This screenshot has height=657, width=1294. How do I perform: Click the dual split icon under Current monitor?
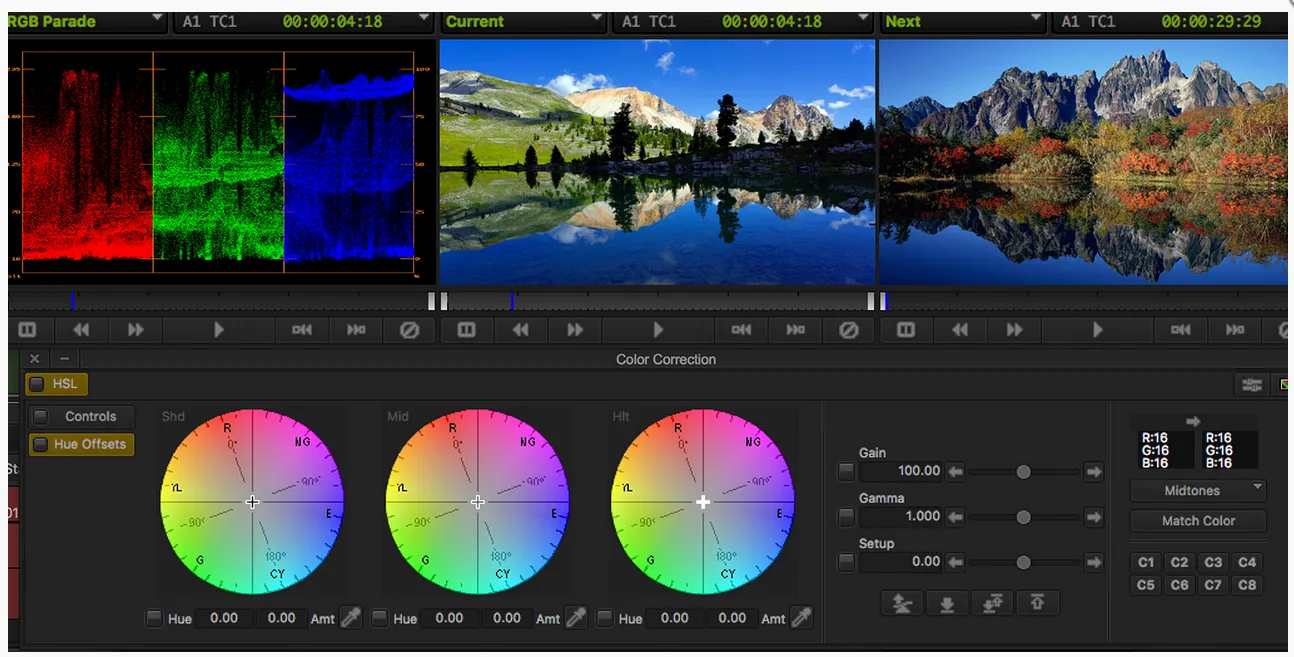point(467,329)
